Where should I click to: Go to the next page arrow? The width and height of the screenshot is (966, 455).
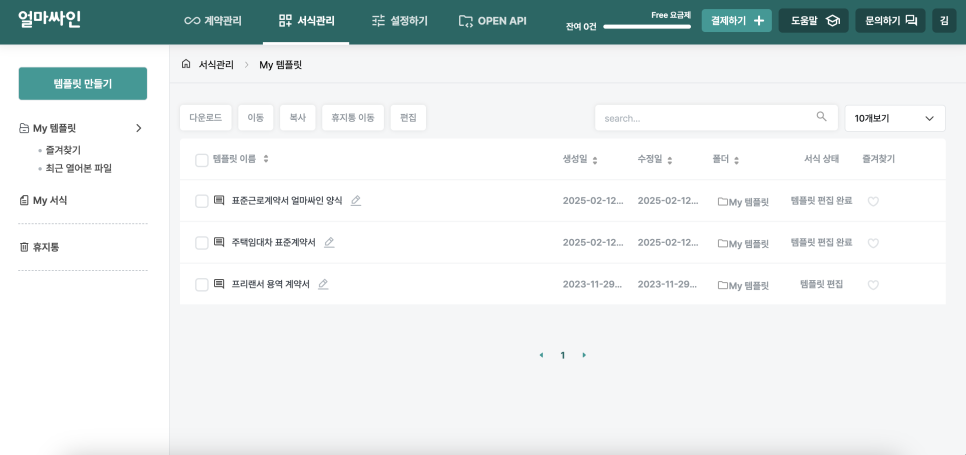click(584, 355)
